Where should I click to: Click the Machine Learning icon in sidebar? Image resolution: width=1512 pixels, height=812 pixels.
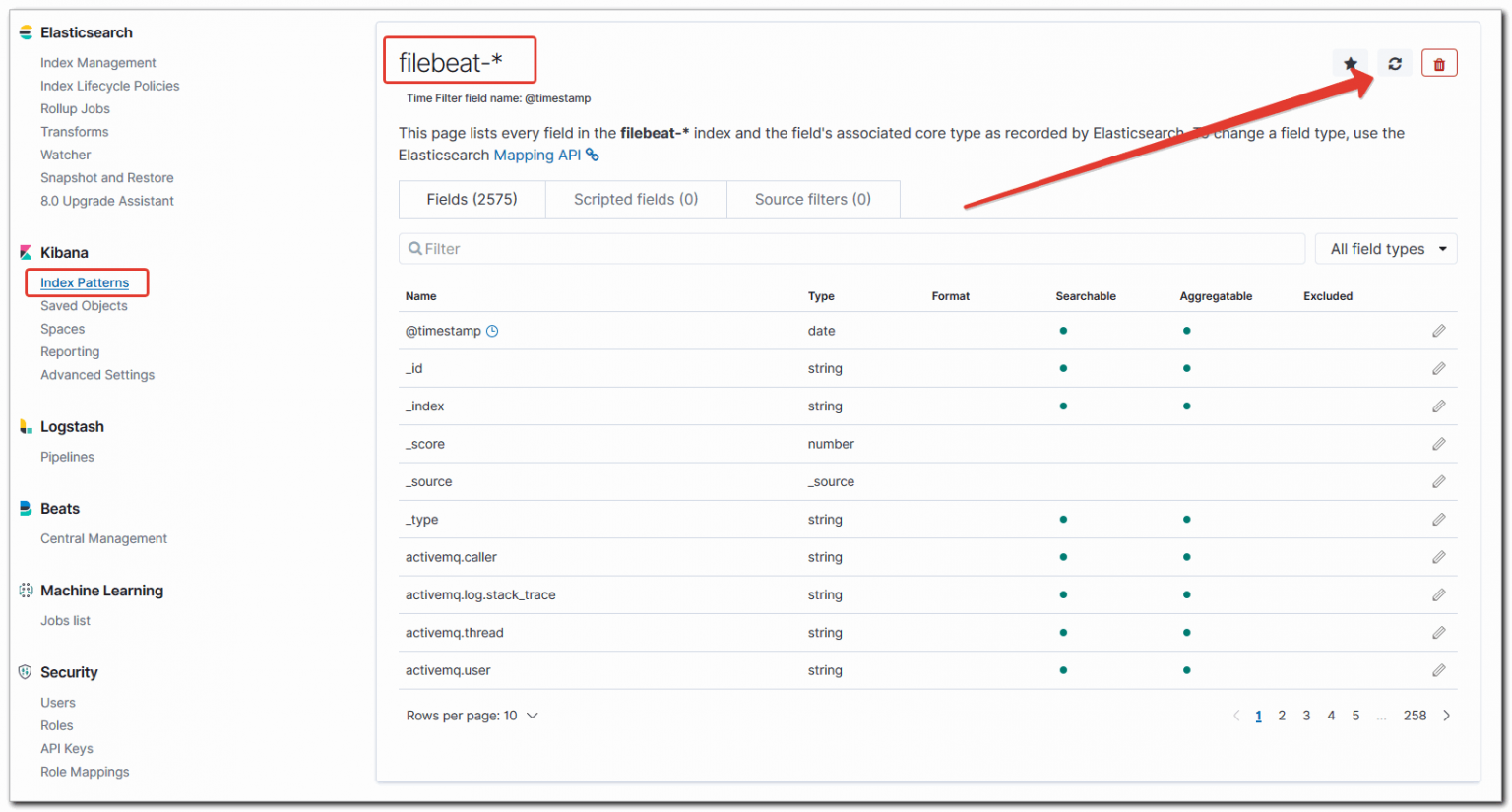point(26,591)
